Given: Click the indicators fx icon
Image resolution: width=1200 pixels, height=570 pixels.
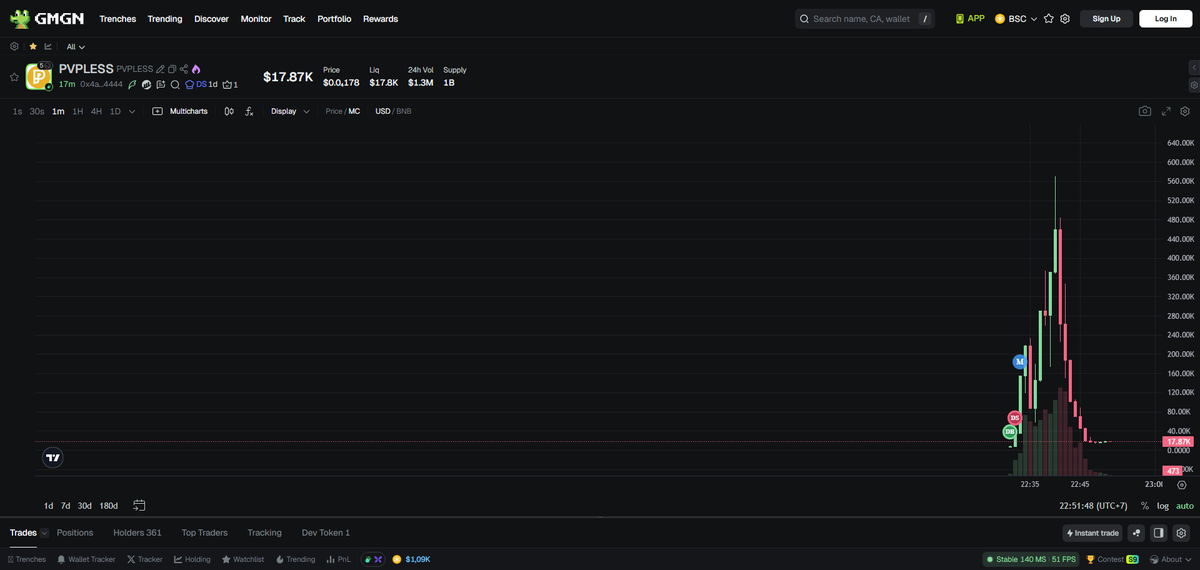Looking at the screenshot, I should 249,111.
